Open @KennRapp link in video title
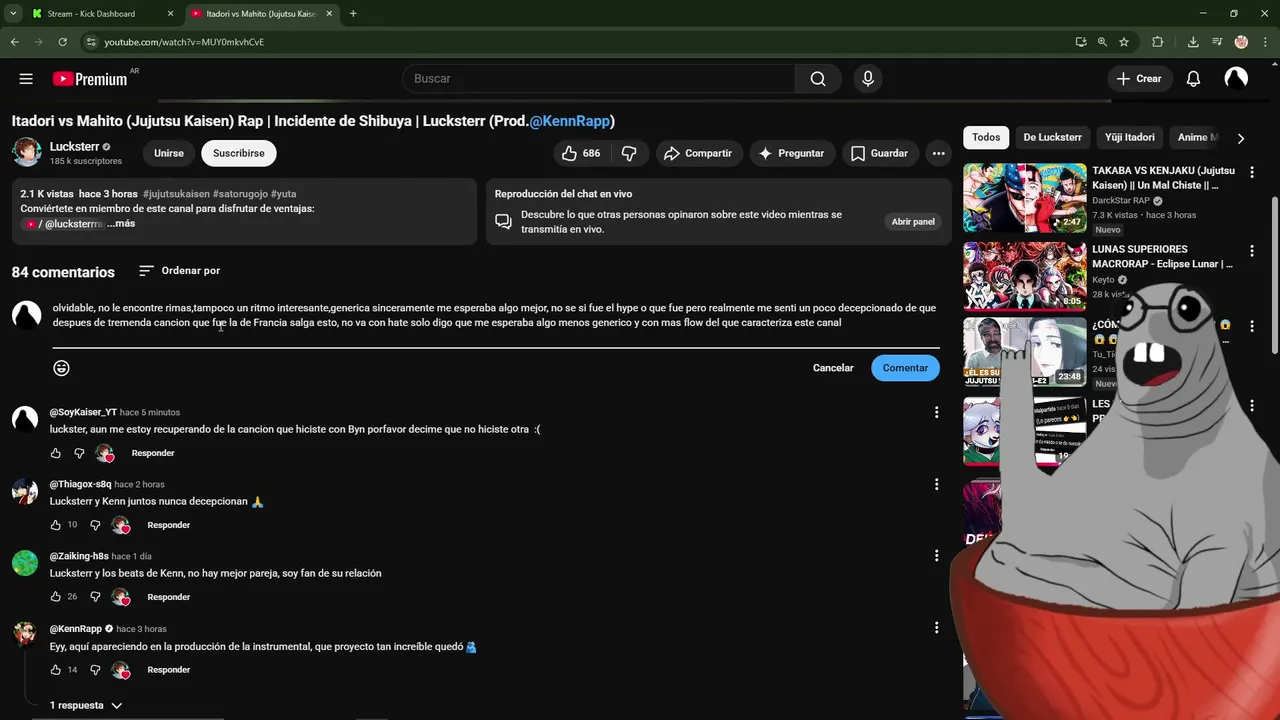 (x=569, y=121)
